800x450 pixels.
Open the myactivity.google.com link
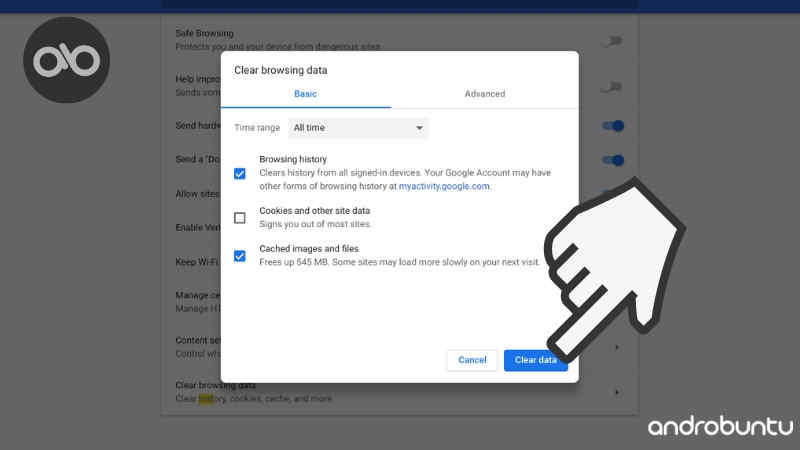(x=444, y=186)
